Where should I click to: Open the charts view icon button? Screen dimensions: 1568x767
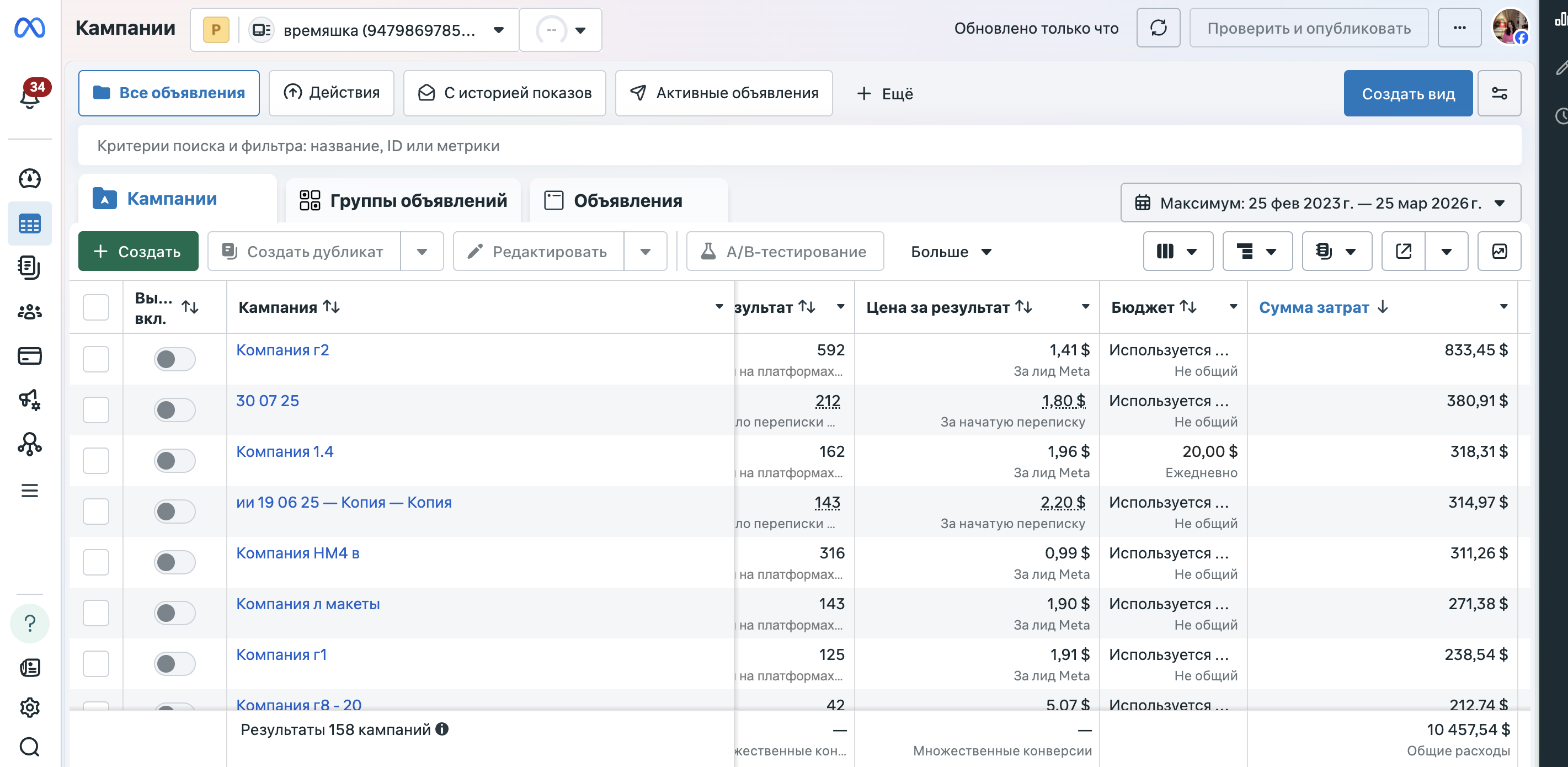pos(1499,251)
